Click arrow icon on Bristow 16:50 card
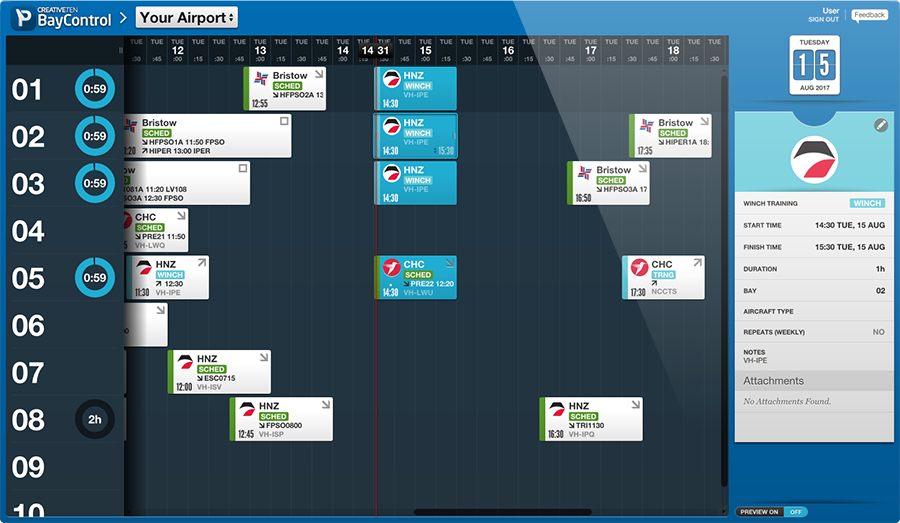Image resolution: width=900 pixels, height=523 pixels. pos(642,168)
